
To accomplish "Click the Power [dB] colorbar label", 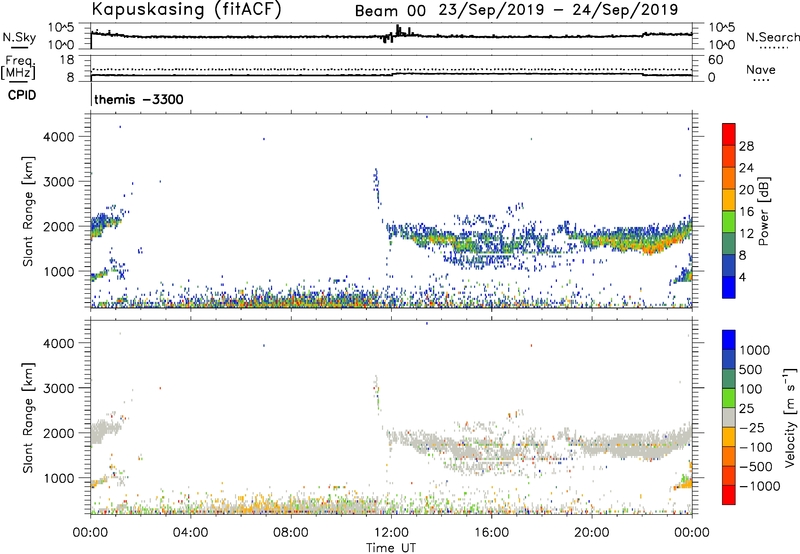I will coord(763,211).
